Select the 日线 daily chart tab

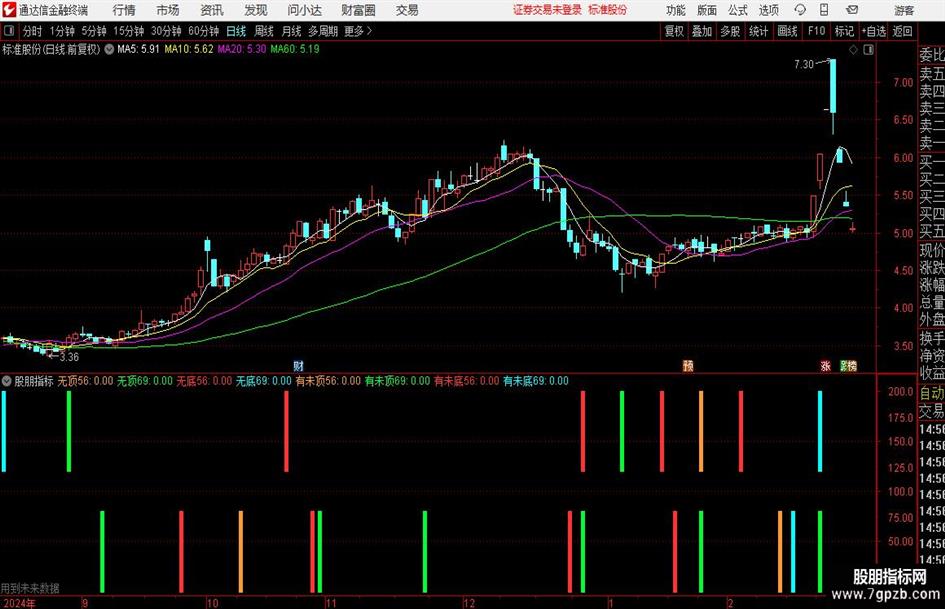coord(236,31)
